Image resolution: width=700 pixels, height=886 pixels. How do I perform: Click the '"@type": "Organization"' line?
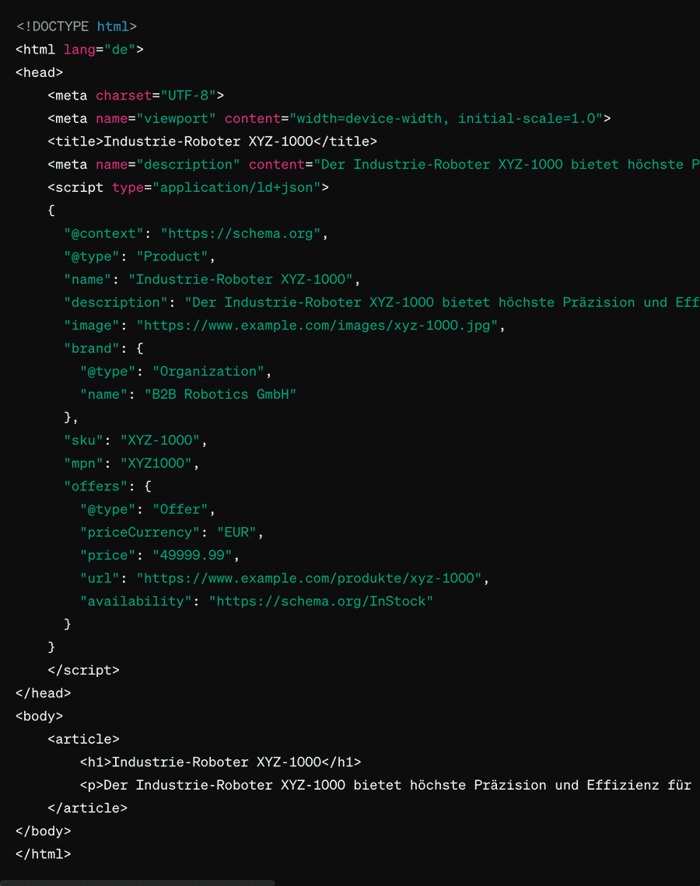point(176,372)
